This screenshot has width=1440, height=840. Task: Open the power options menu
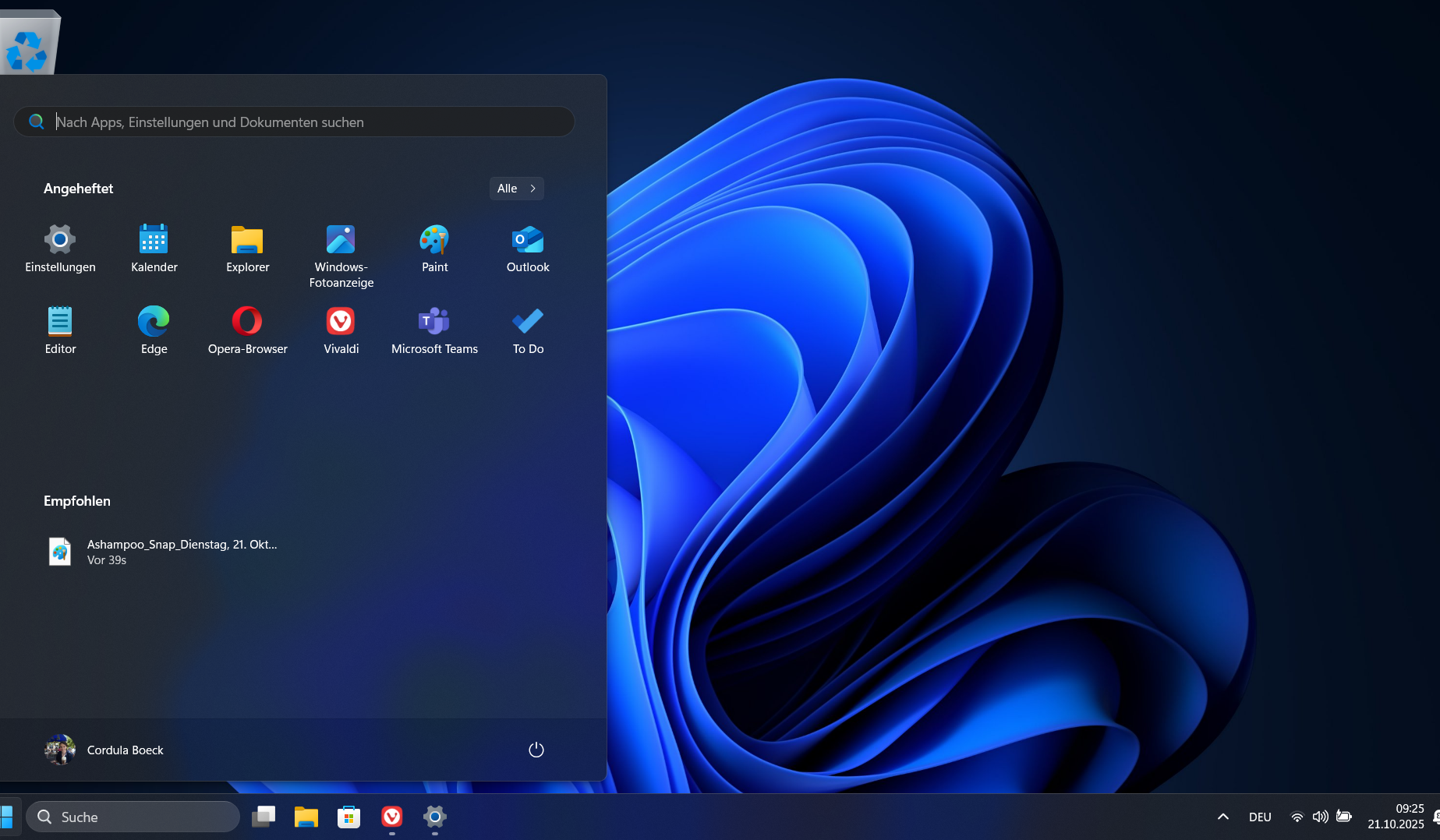(536, 750)
